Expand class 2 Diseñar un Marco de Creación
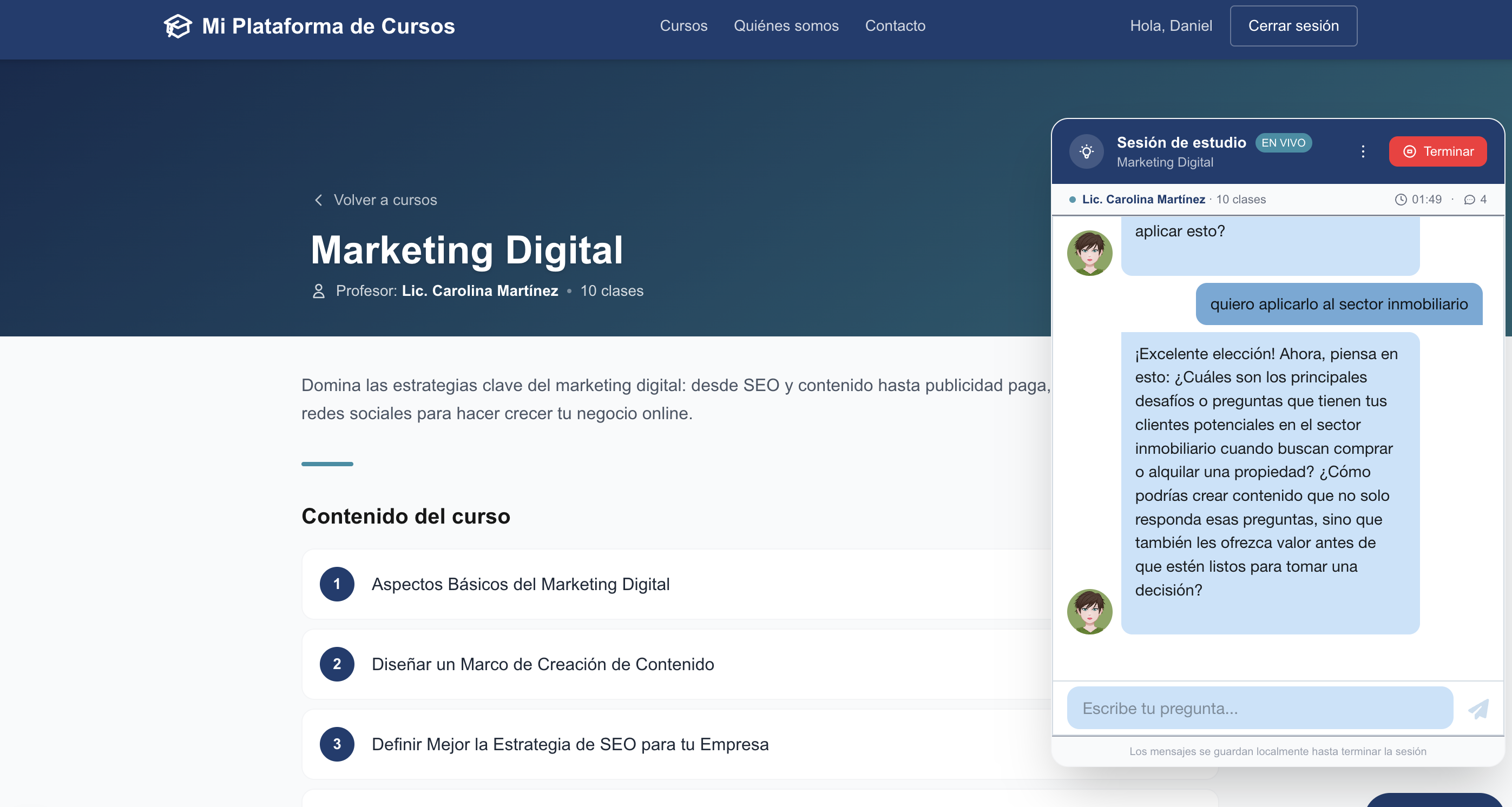The image size is (1512, 807). click(542, 664)
